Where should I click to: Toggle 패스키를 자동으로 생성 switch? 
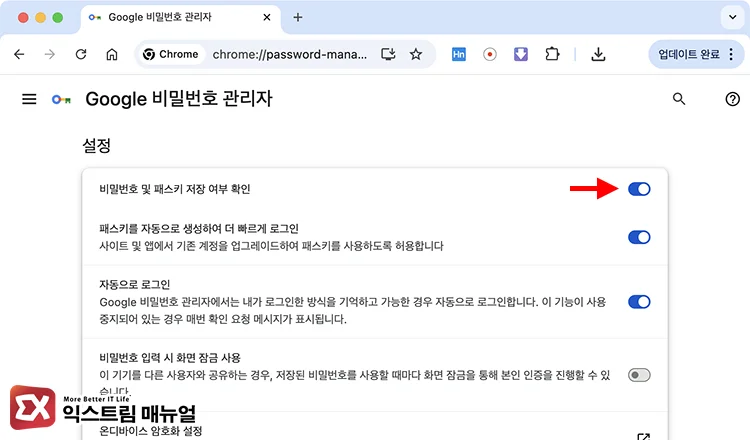639,237
